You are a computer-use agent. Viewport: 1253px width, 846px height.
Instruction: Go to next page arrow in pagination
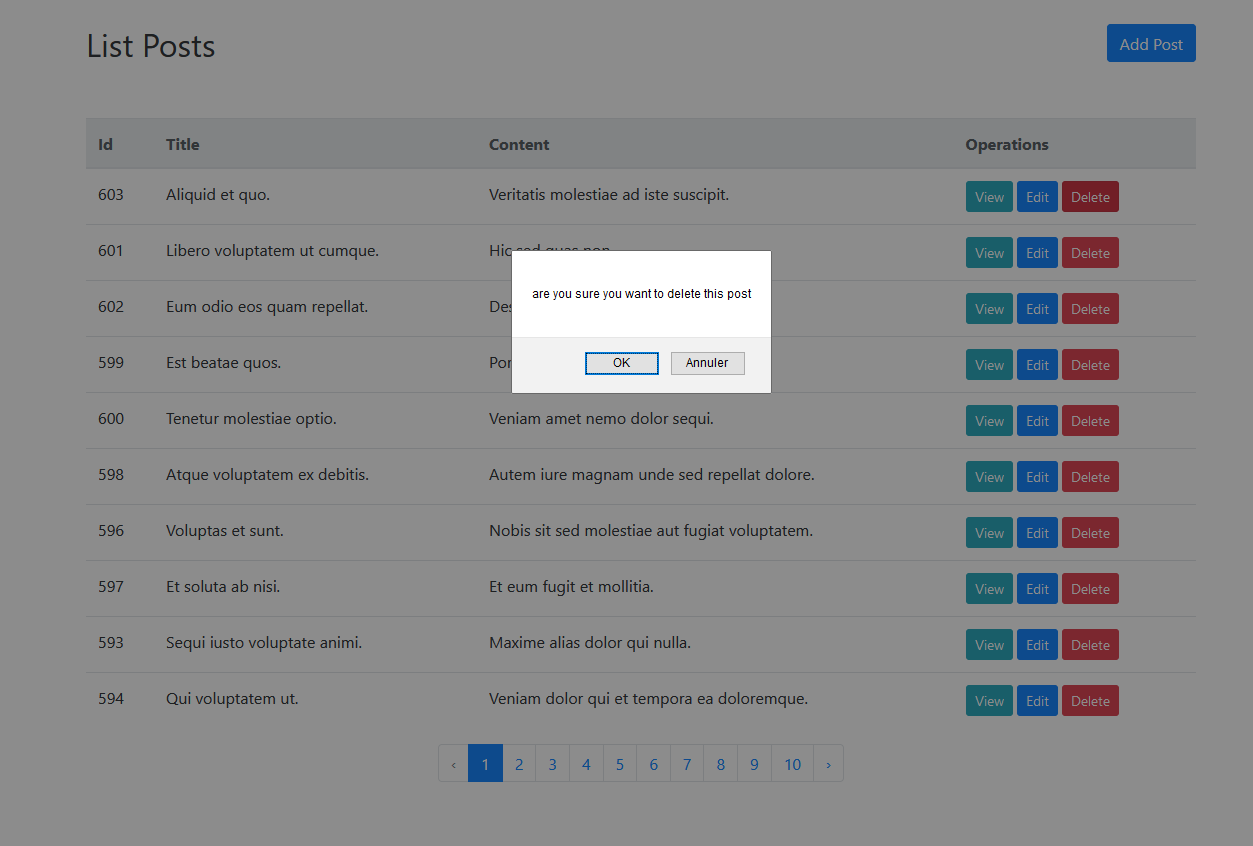(828, 764)
